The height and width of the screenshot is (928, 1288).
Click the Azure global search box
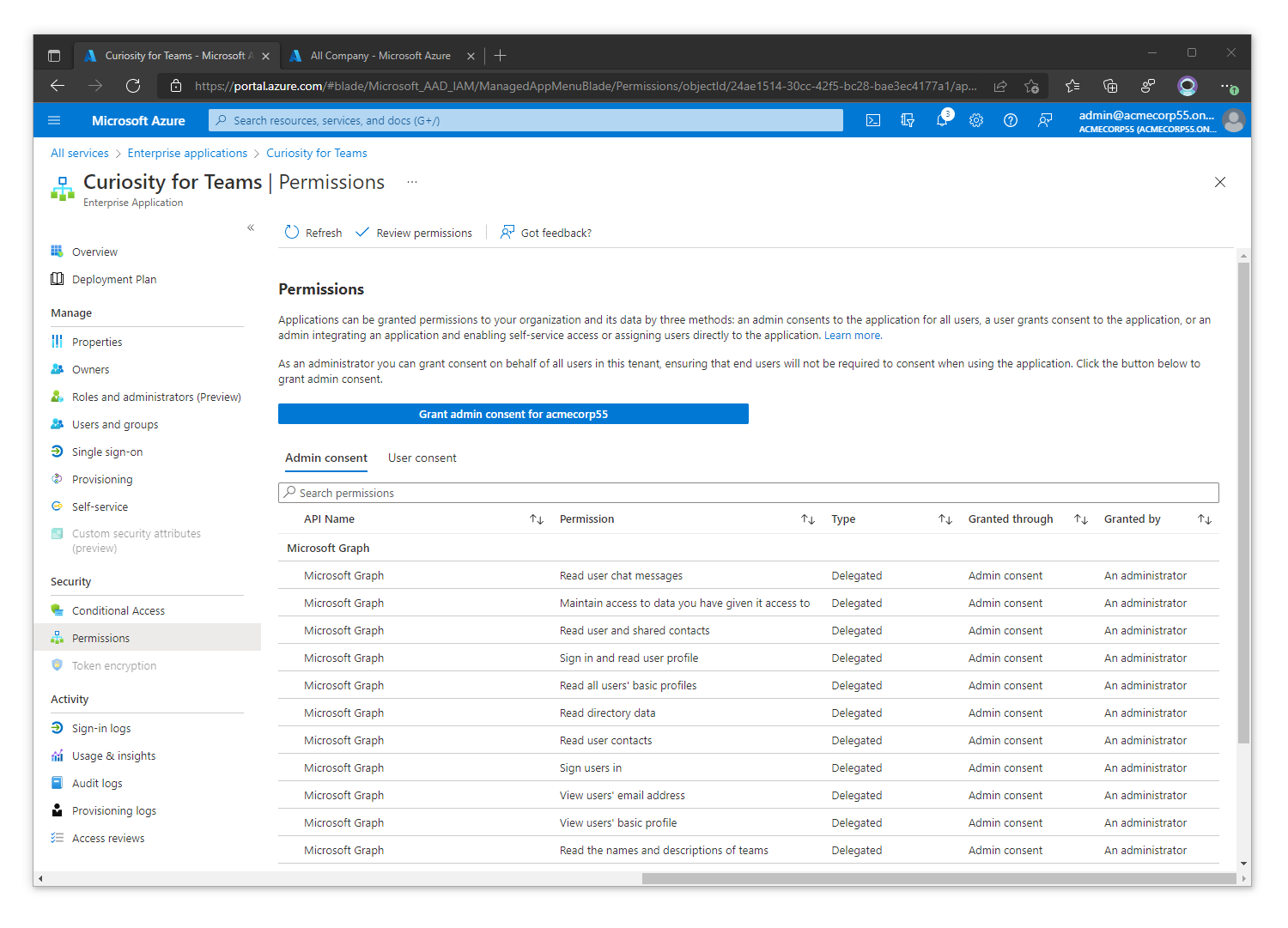526,121
